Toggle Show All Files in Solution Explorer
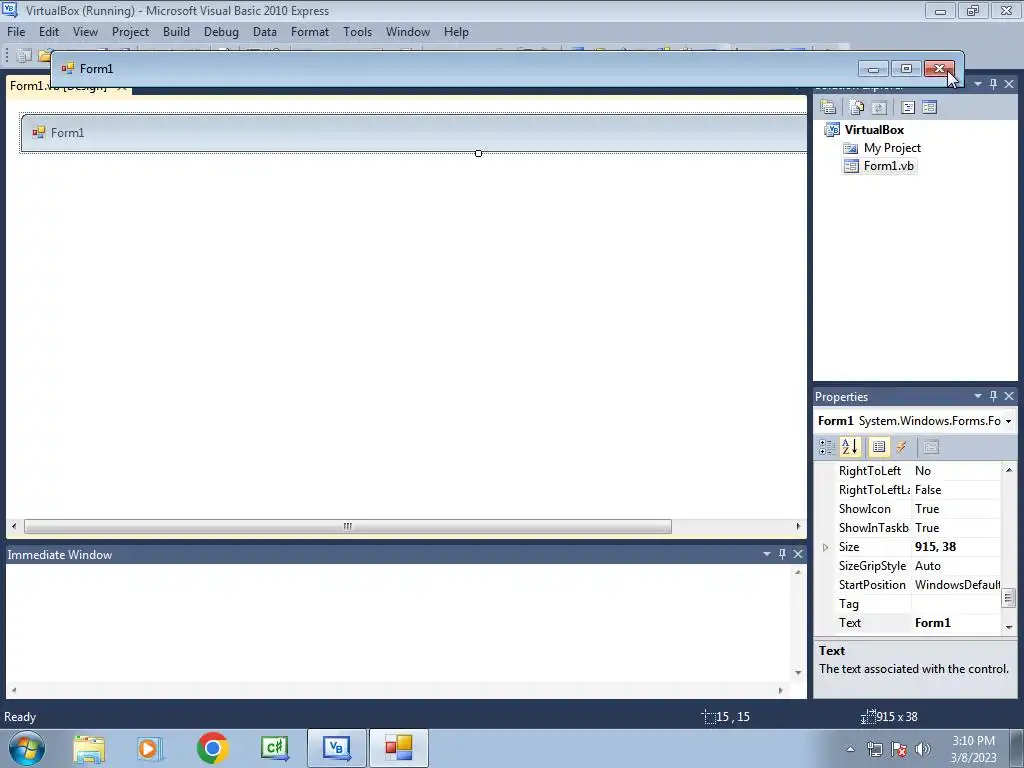 coord(856,107)
